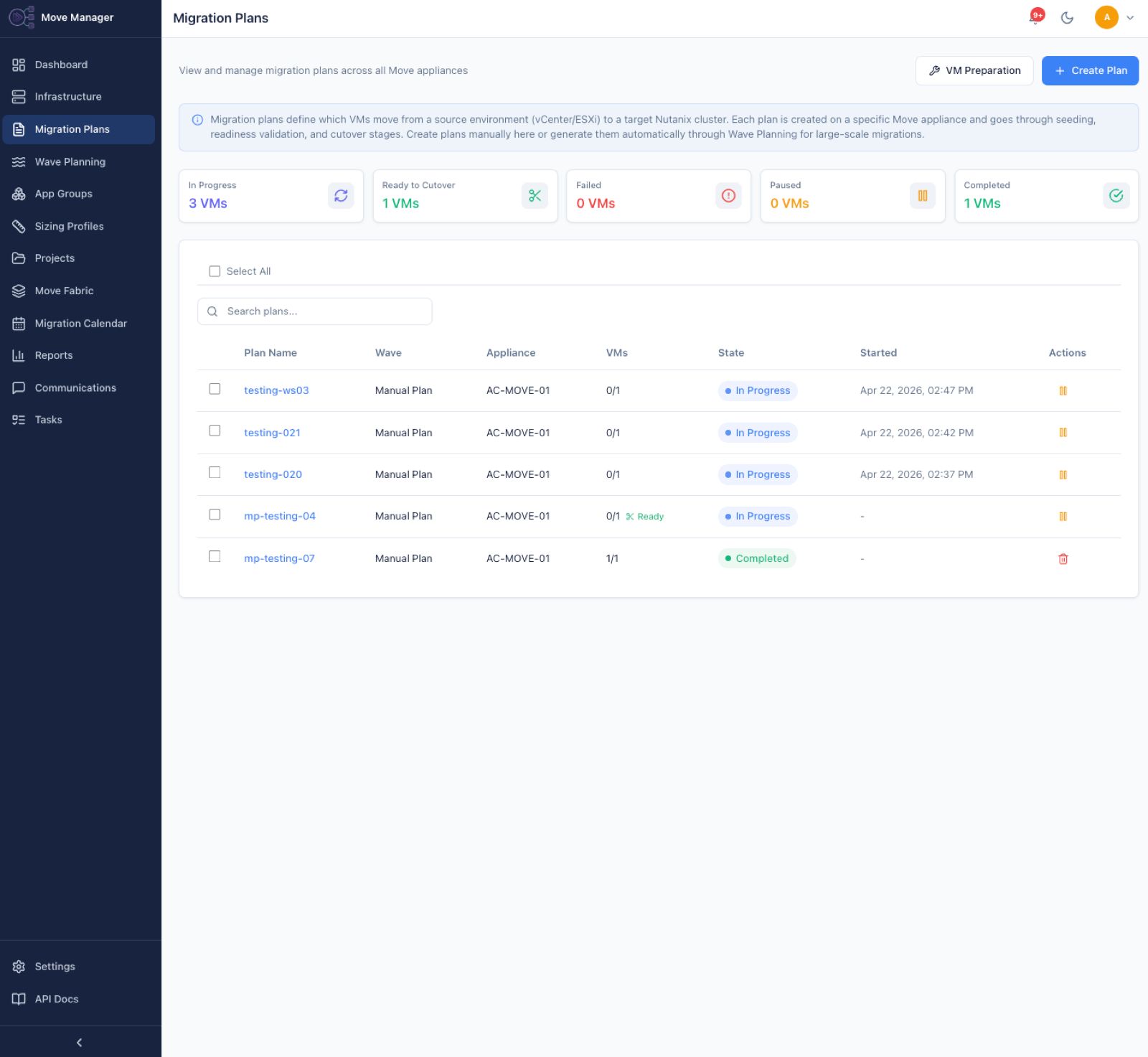Viewport: 1148px width, 1057px height.
Task: Click In Progress badge for testing-ws03
Action: point(758,390)
